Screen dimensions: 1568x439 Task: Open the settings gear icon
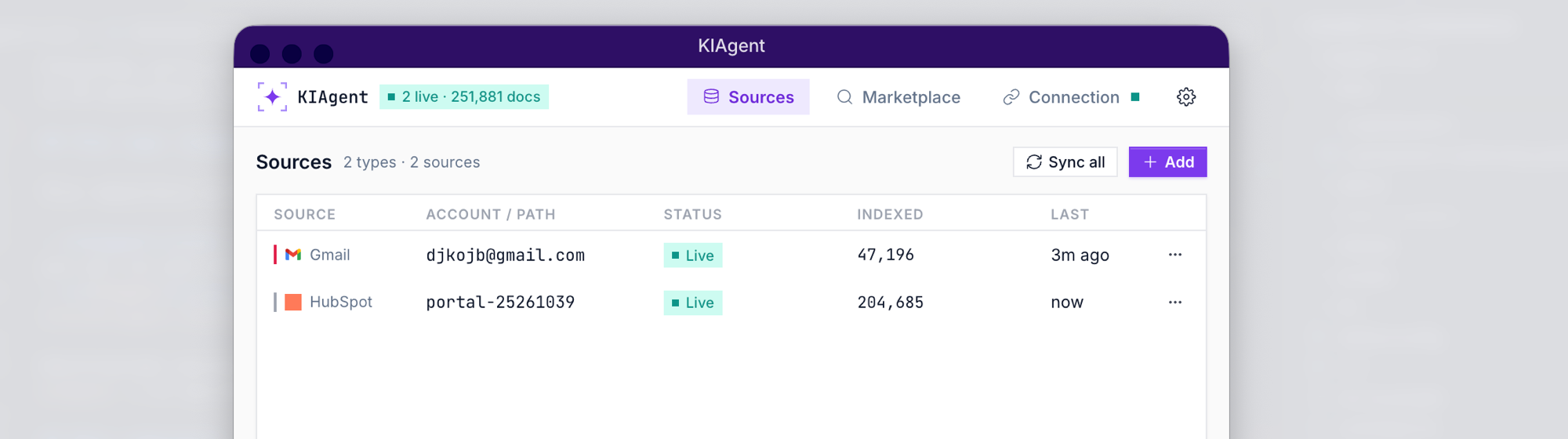click(x=1186, y=96)
